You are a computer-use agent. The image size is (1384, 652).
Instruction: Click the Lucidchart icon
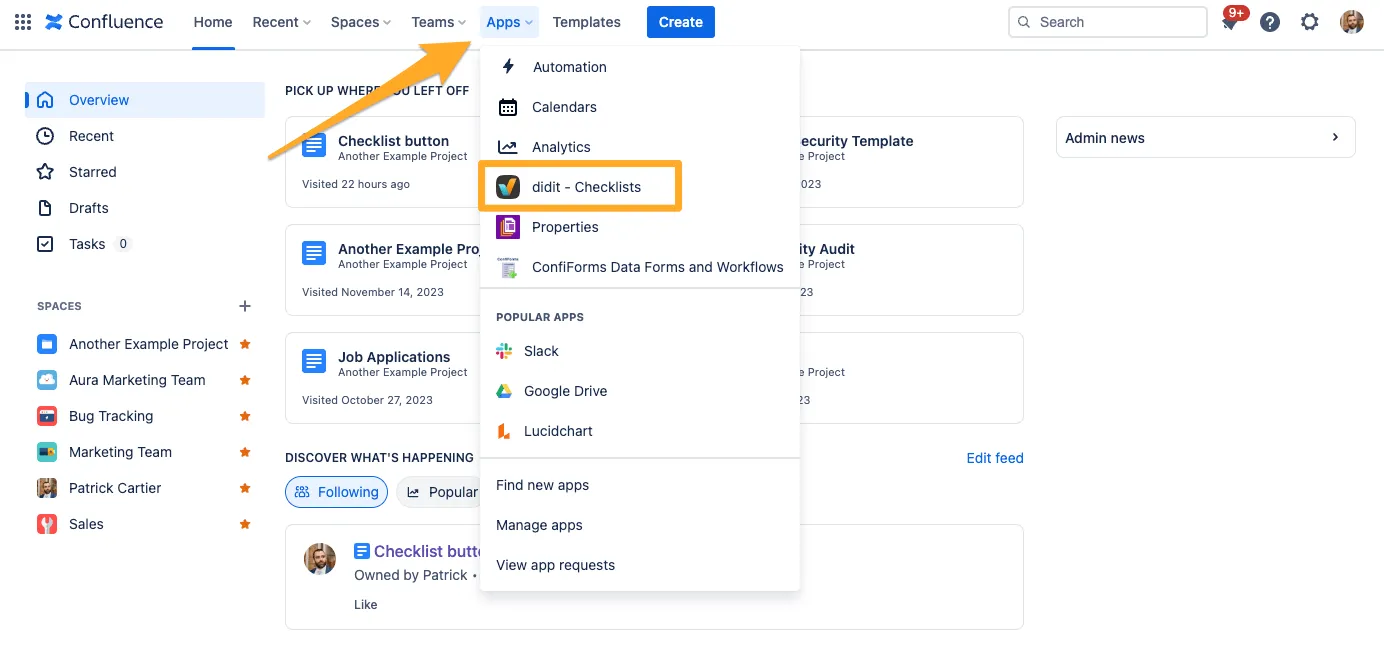pos(504,431)
